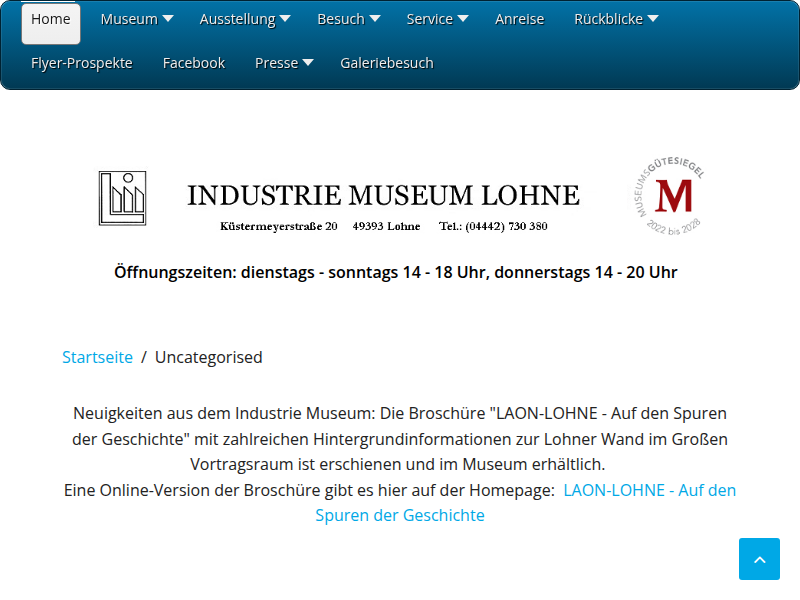Open the LAON-LOHNE brochure link
The height and width of the screenshot is (600, 800).
point(649,490)
